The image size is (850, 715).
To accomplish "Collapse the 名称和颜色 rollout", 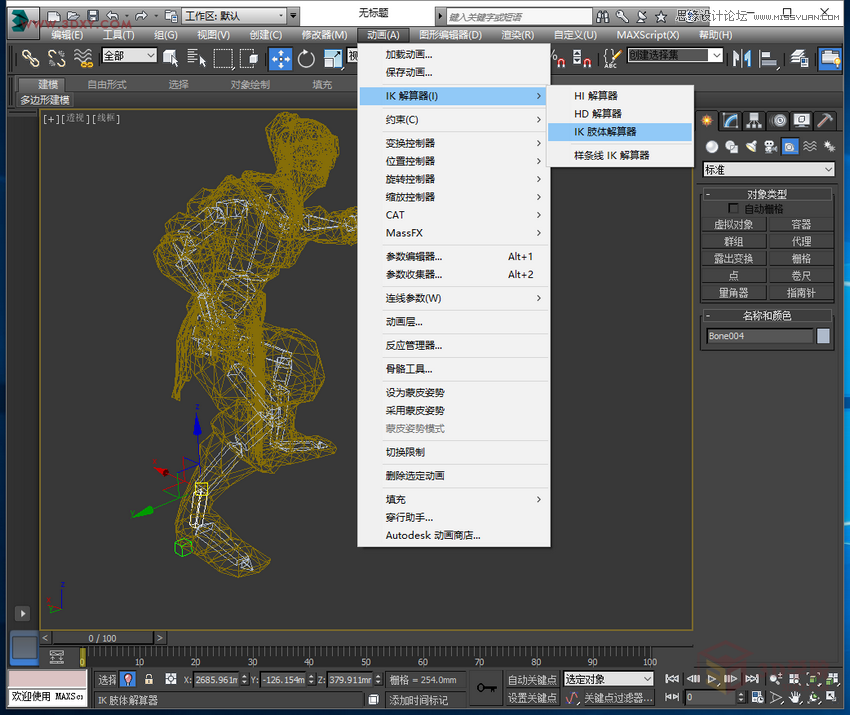I will tap(767, 315).
